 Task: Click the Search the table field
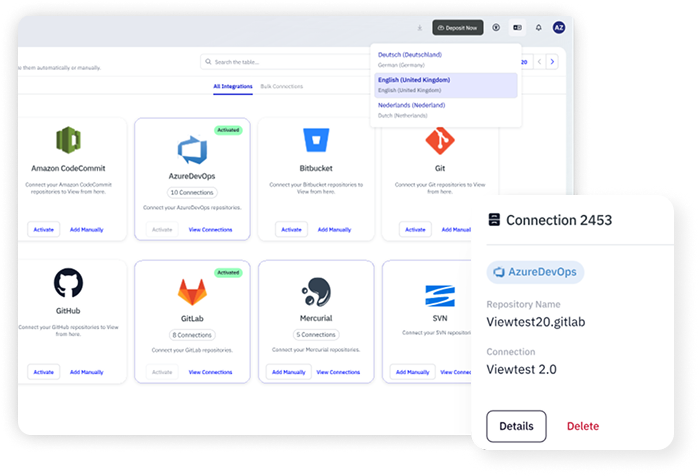tap(286, 62)
